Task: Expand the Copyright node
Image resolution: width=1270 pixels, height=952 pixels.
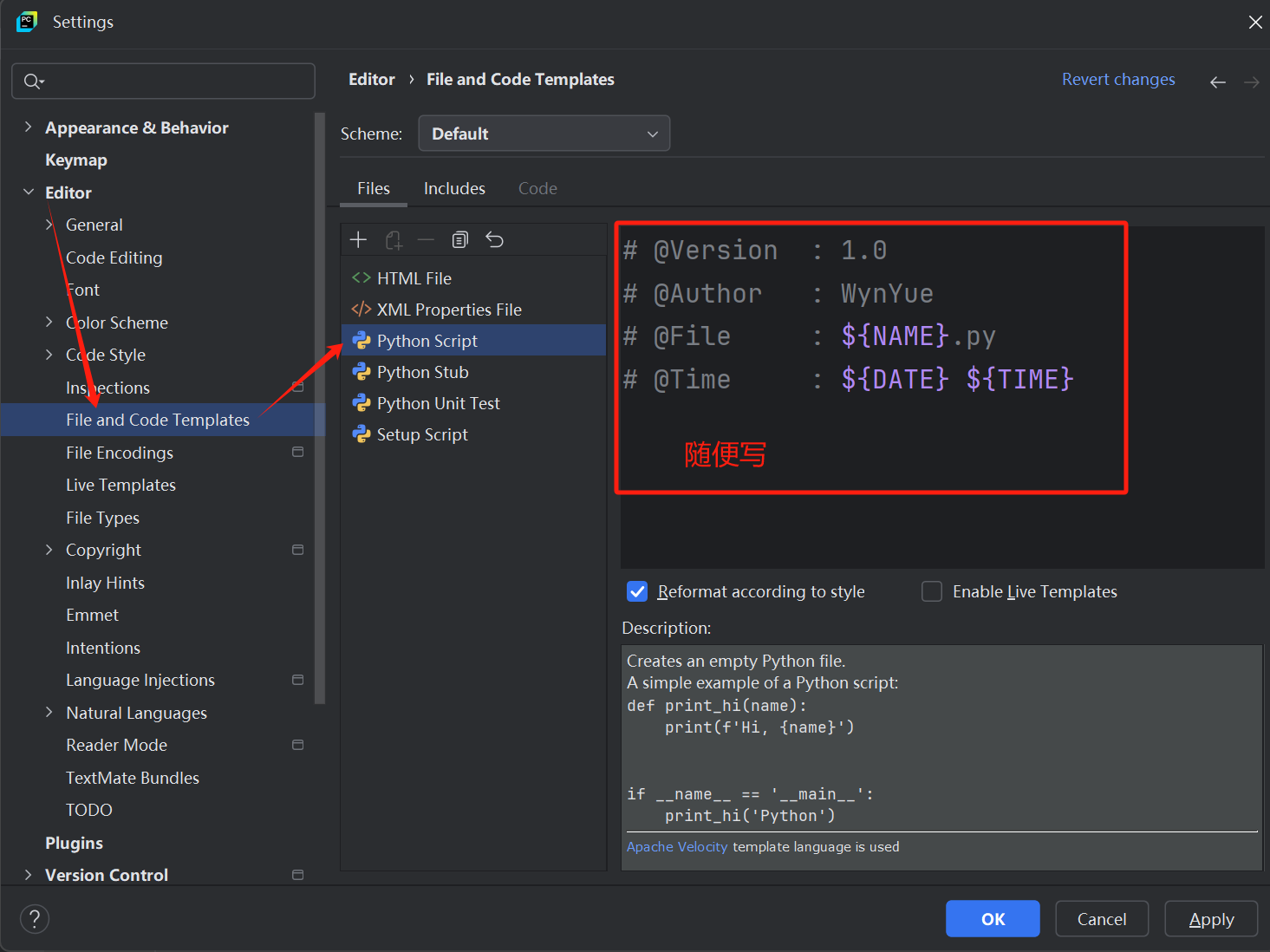Action: click(x=49, y=550)
